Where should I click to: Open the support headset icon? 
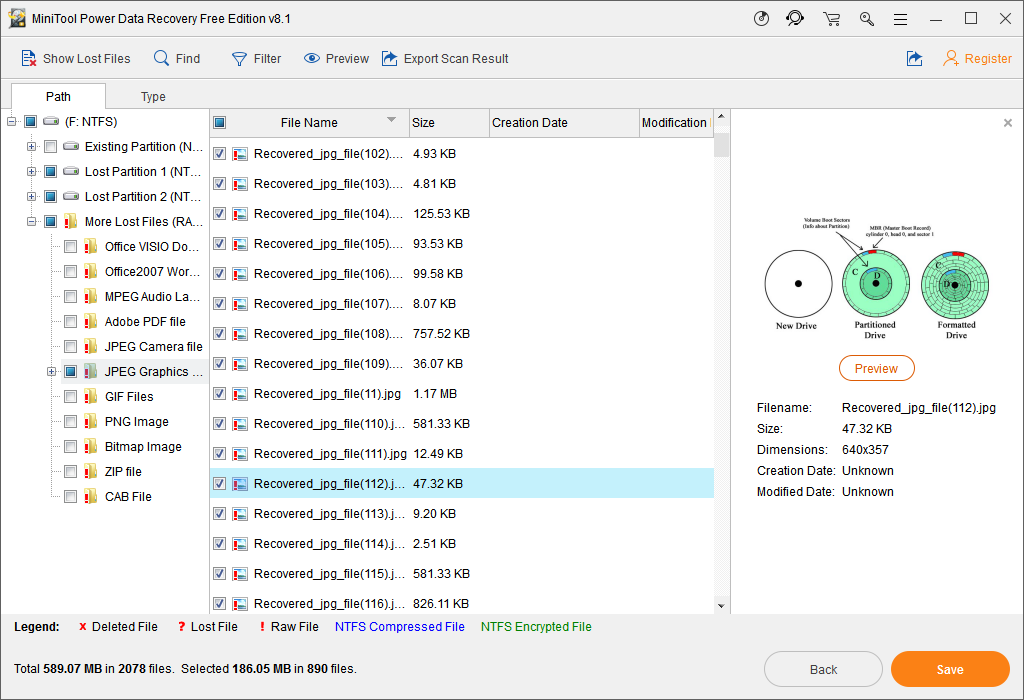point(795,18)
